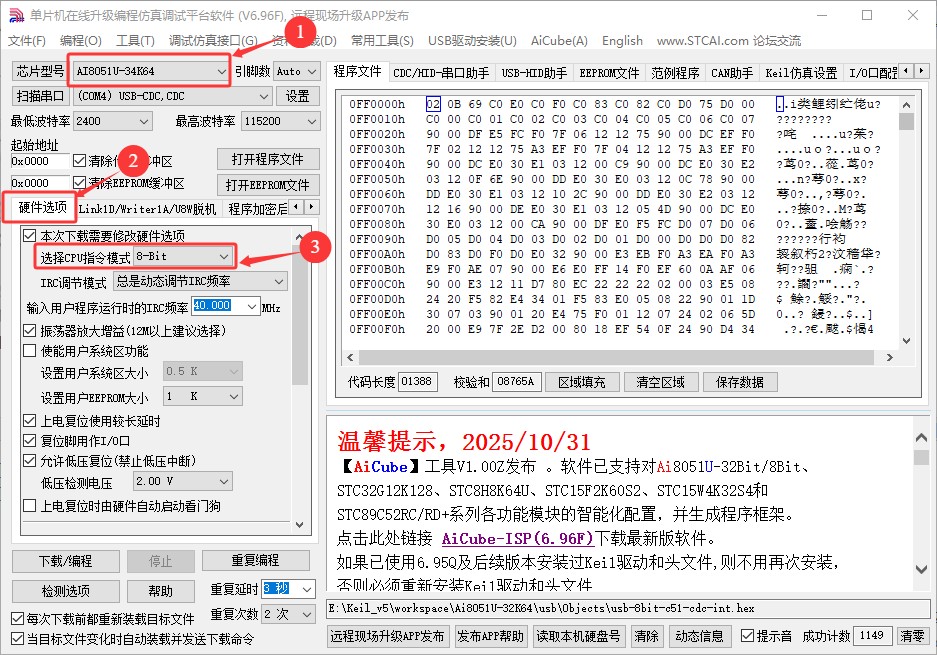Toggle 复位脚用作I/O口 option
This screenshot has height=655, width=937.
point(29,443)
